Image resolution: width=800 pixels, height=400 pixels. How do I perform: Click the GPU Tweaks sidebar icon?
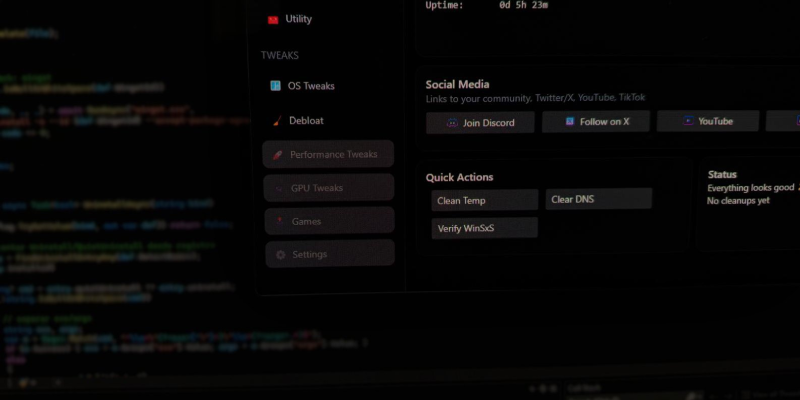tap(279, 188)
